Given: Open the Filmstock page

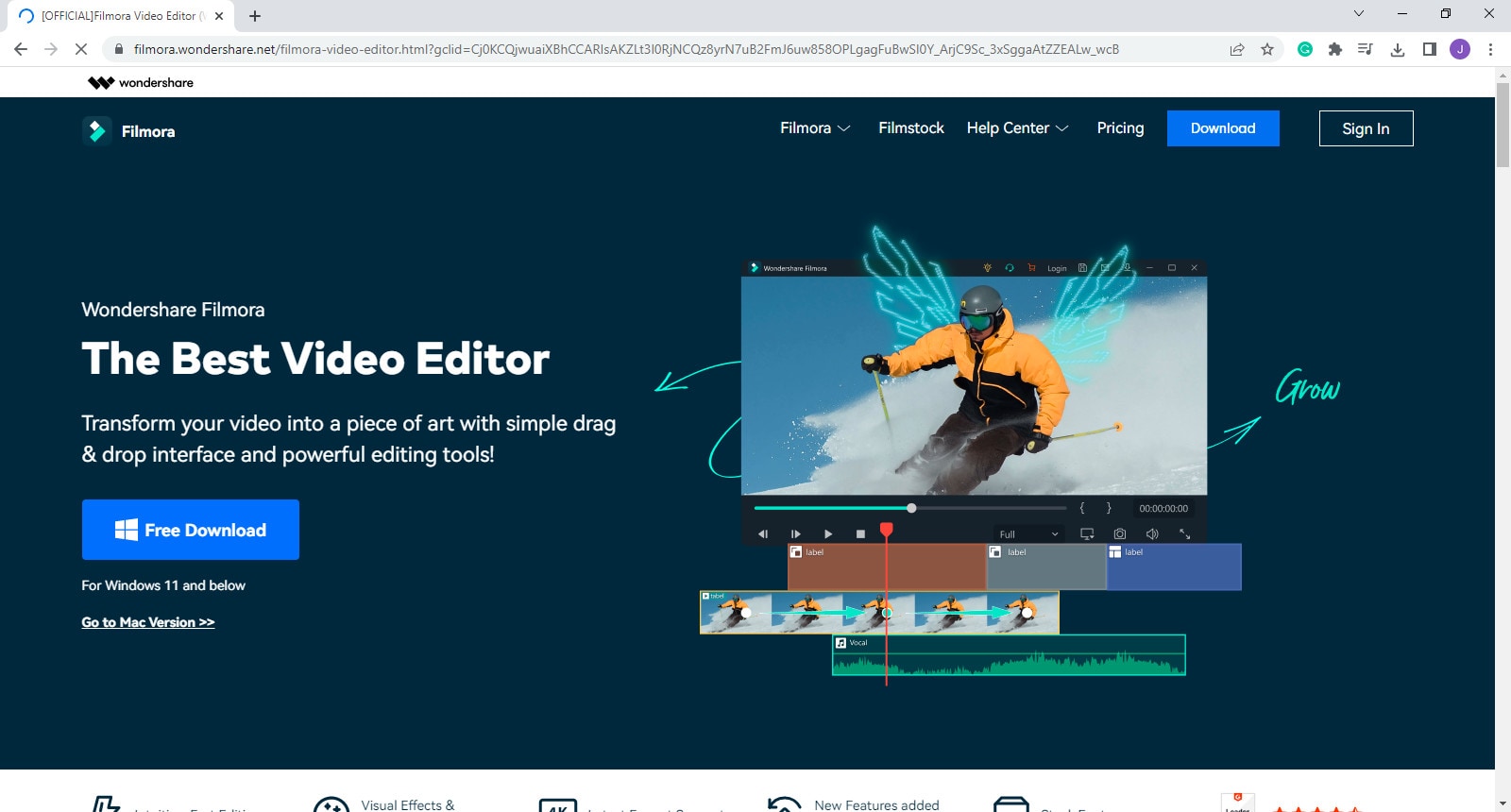Looking at the screenshot, I should [911, 128].
